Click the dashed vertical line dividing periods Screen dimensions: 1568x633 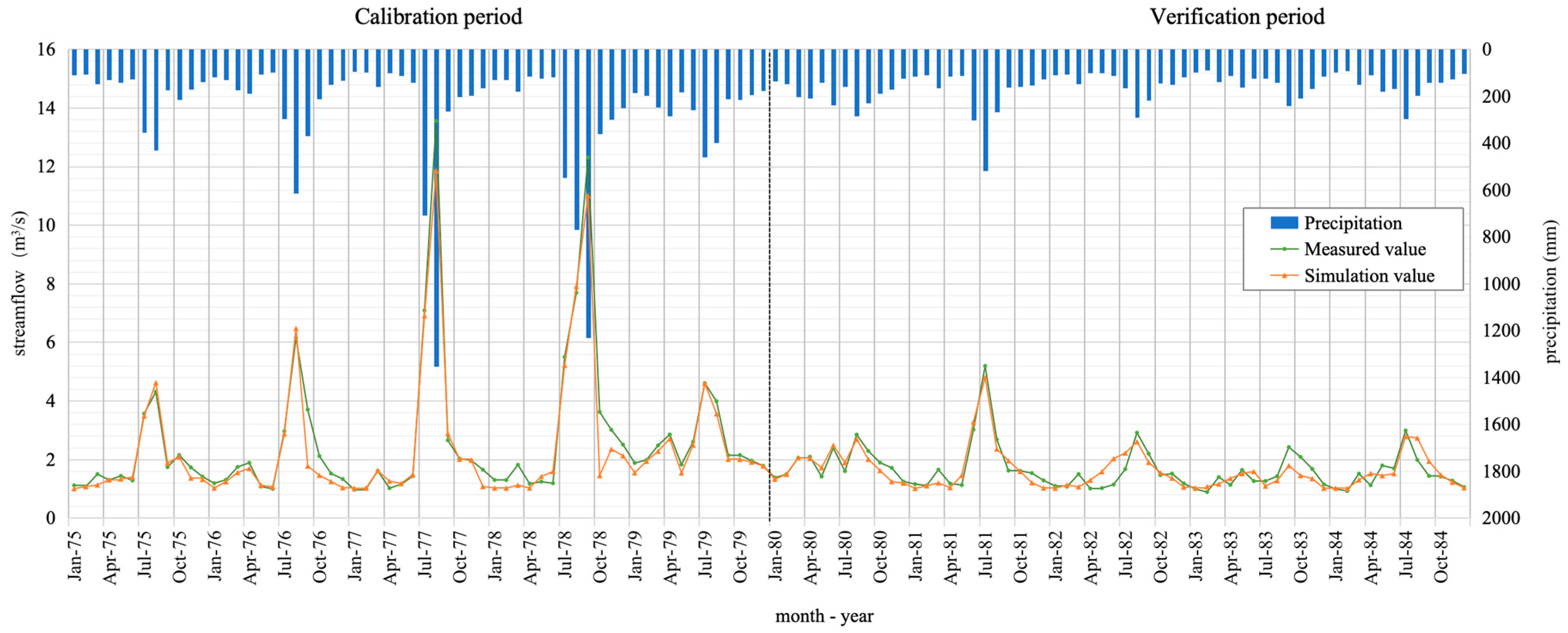pyautogui.click(x=770, y=274)
